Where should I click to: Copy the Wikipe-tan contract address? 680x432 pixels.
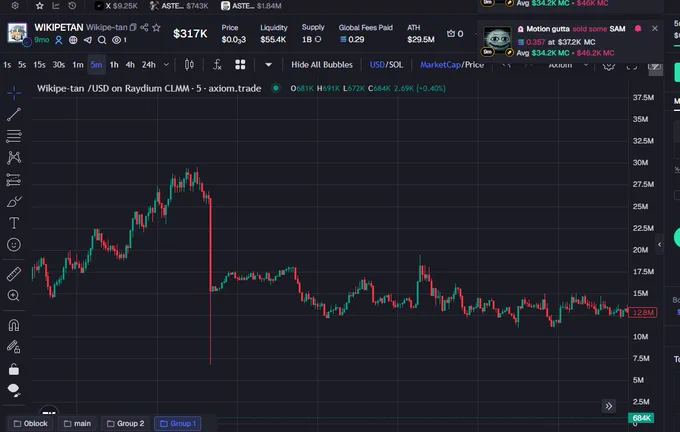click(x=133, y=27)
